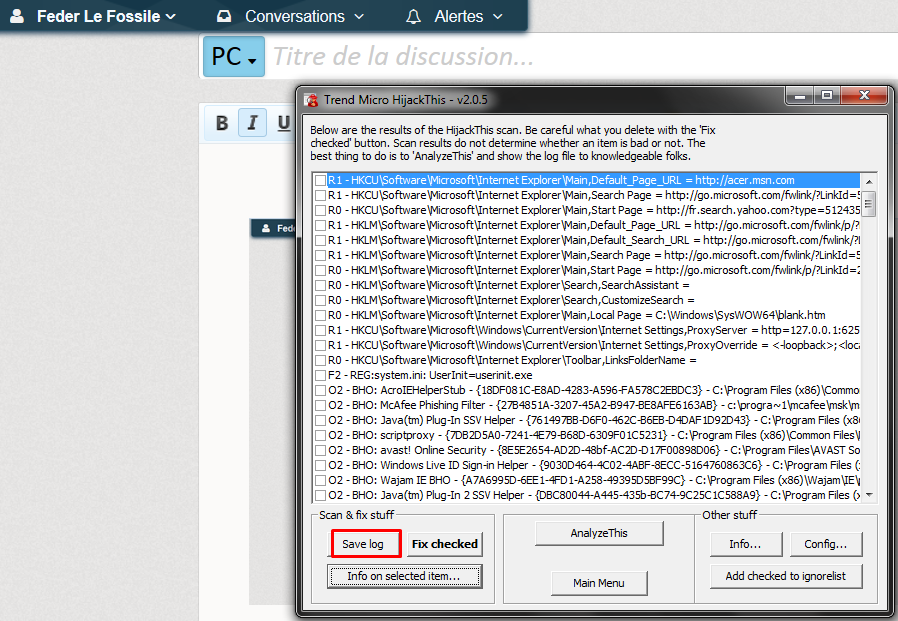
Task: Click the Conversations inbox icon
Action: [224, 16]
